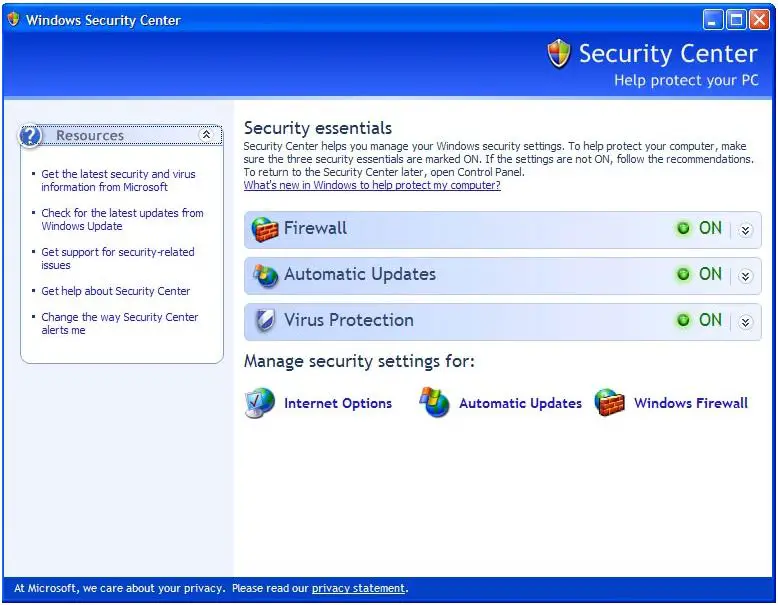Click Automatic Updates icon under Manage settings
The height and width of the screenshot is (605, 778).
(x=434, y=402)
